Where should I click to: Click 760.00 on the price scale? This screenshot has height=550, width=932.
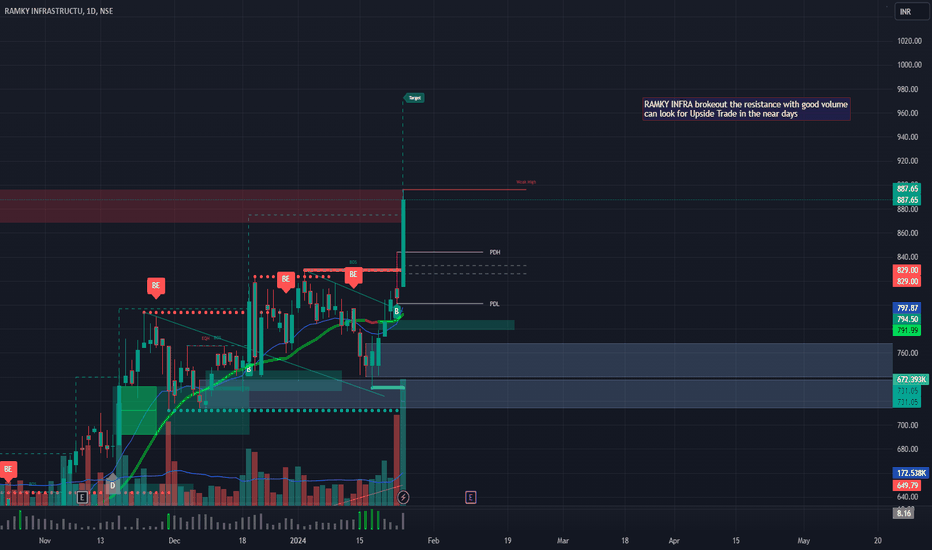tap(909, 353)
